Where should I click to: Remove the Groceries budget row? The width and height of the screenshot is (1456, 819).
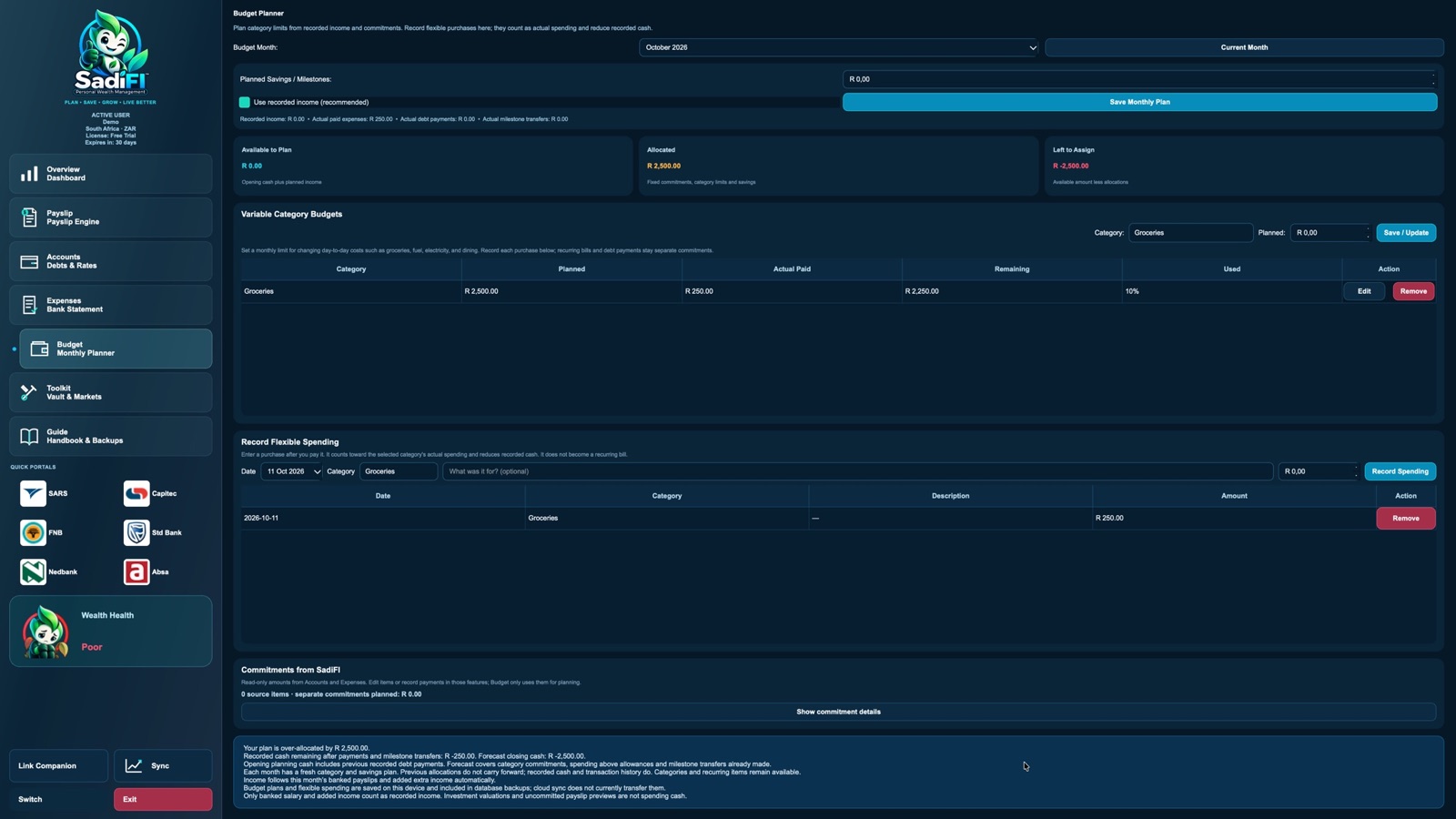[x=1413, y=291]
